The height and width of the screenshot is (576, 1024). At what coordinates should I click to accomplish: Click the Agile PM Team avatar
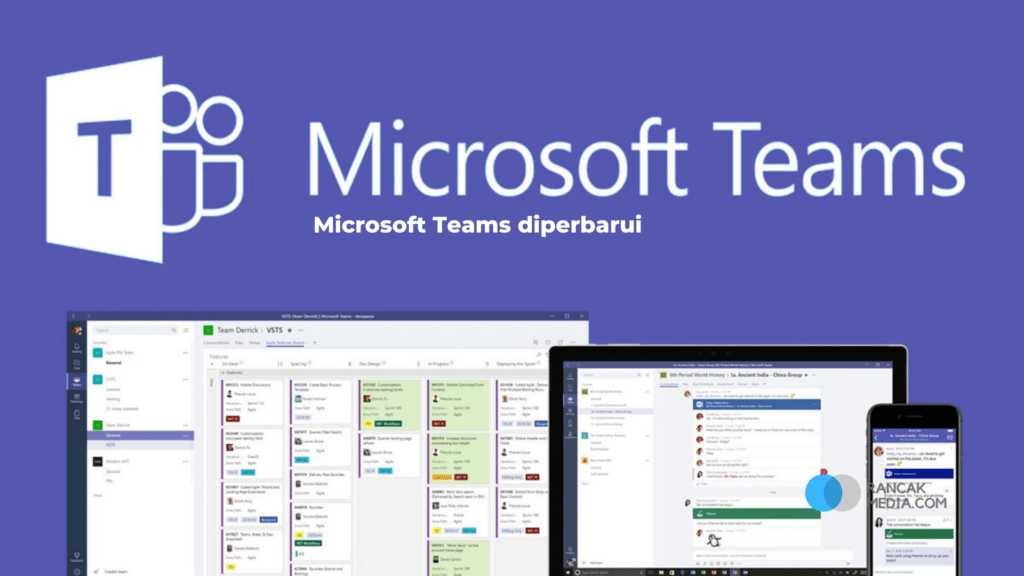[97, 353]
